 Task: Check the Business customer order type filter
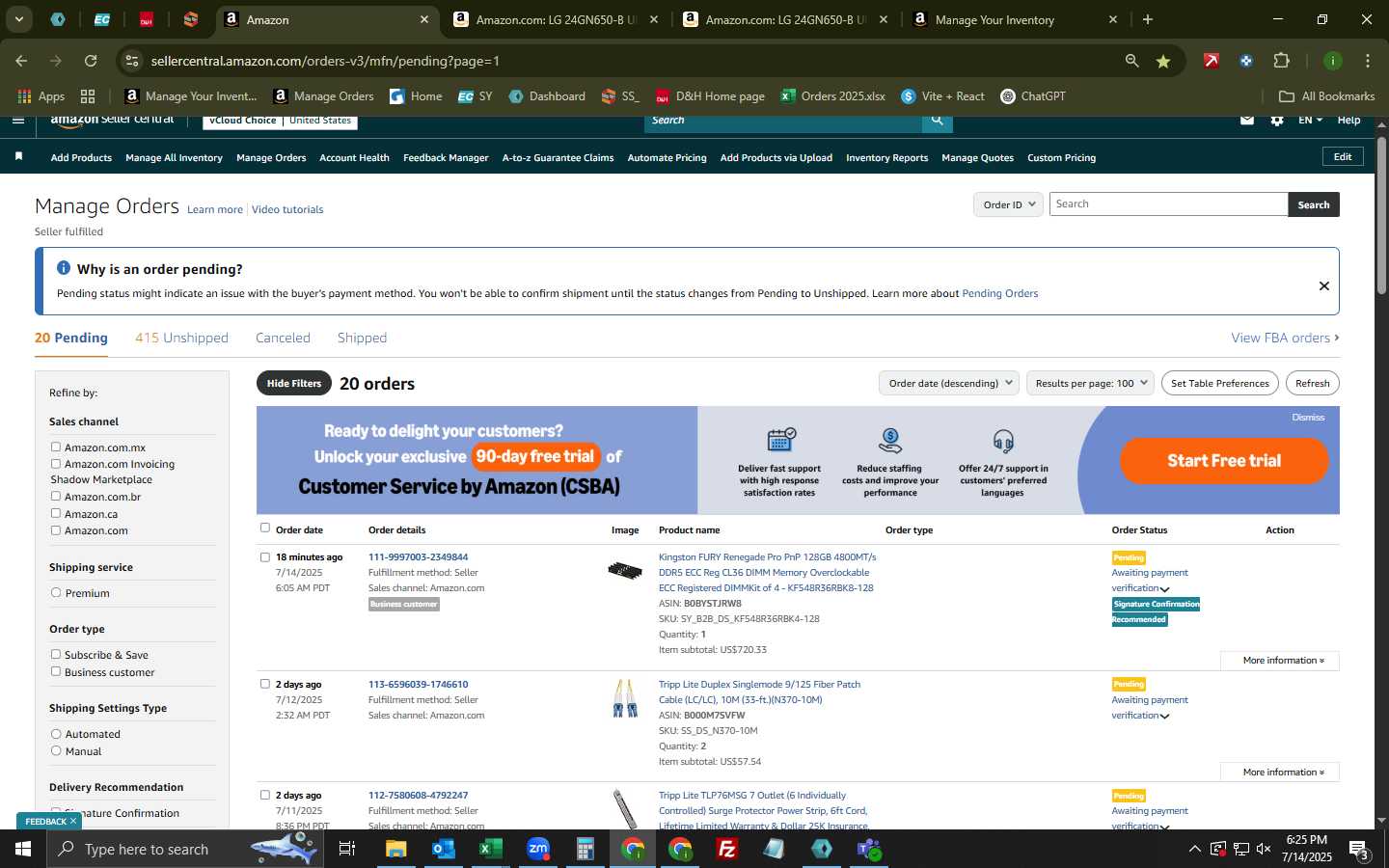56,671
